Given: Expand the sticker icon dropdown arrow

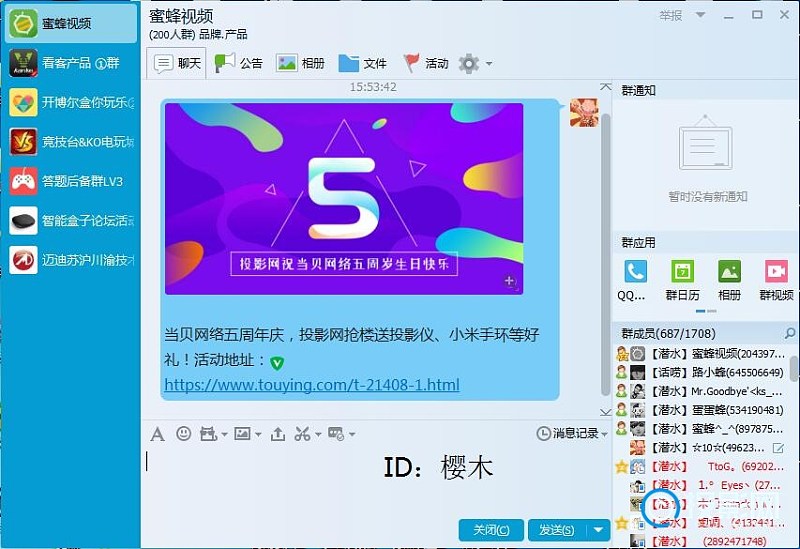Looking at the screenshot, I should coord(224,435).
